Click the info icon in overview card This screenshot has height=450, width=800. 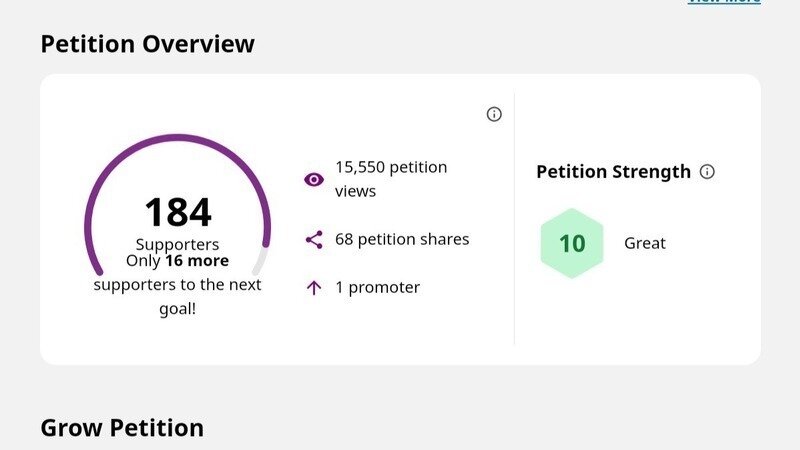tap(494, 114)
